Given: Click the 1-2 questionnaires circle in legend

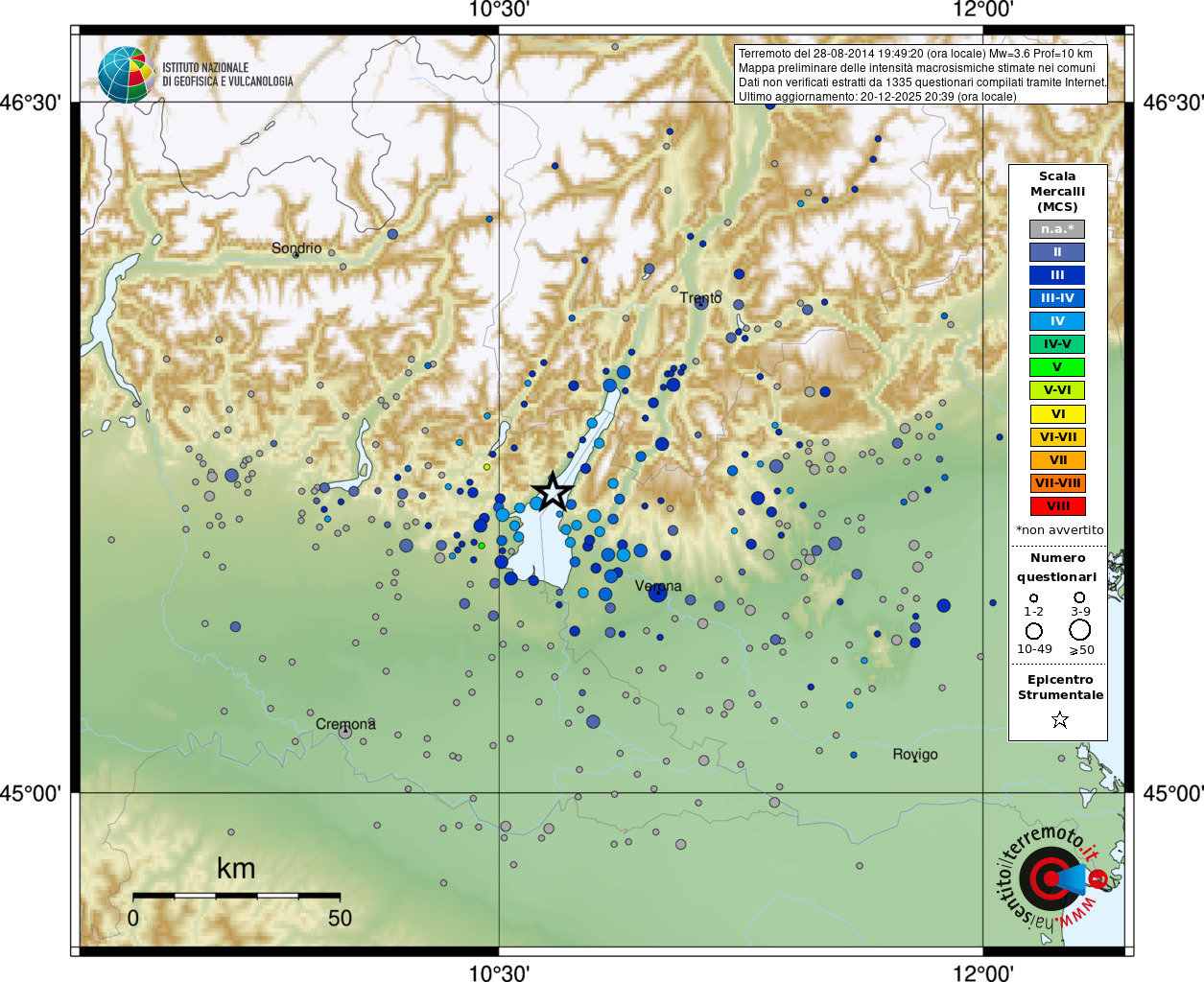Looking at the screenshot, I should (x=1033, y=598).
